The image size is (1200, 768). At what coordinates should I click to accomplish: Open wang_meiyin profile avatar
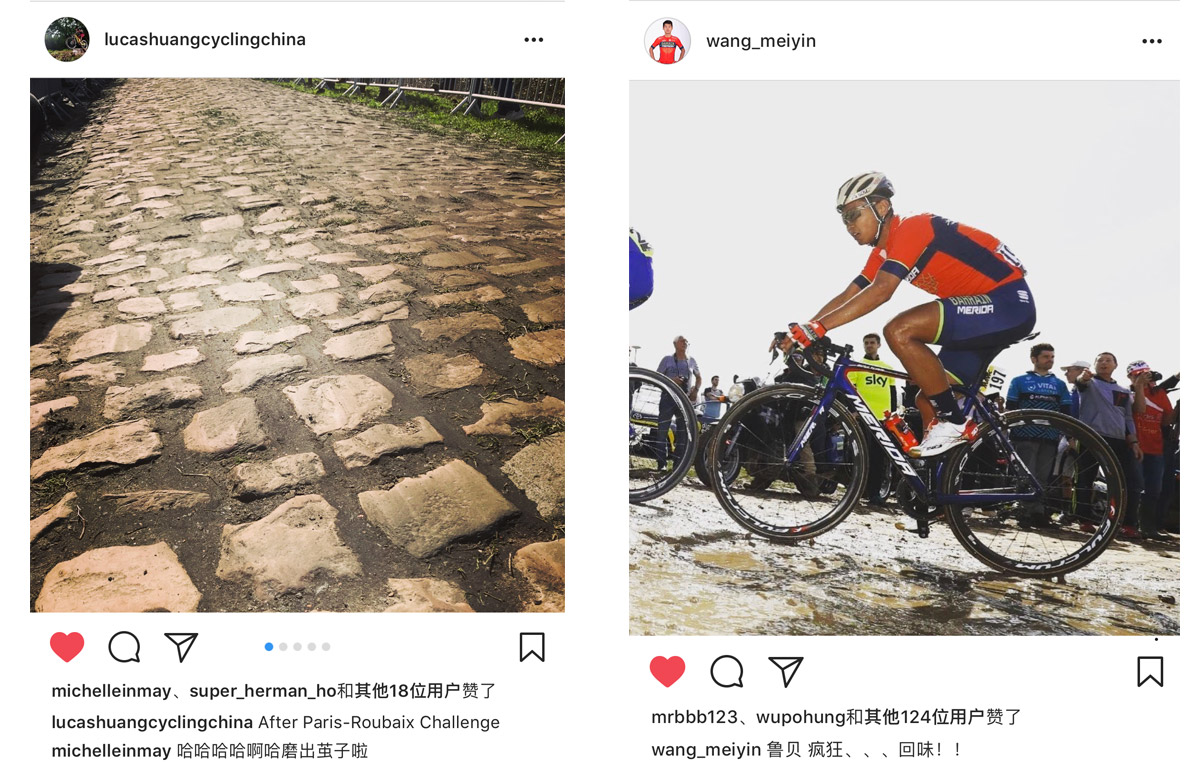click(x=667, y=41)
